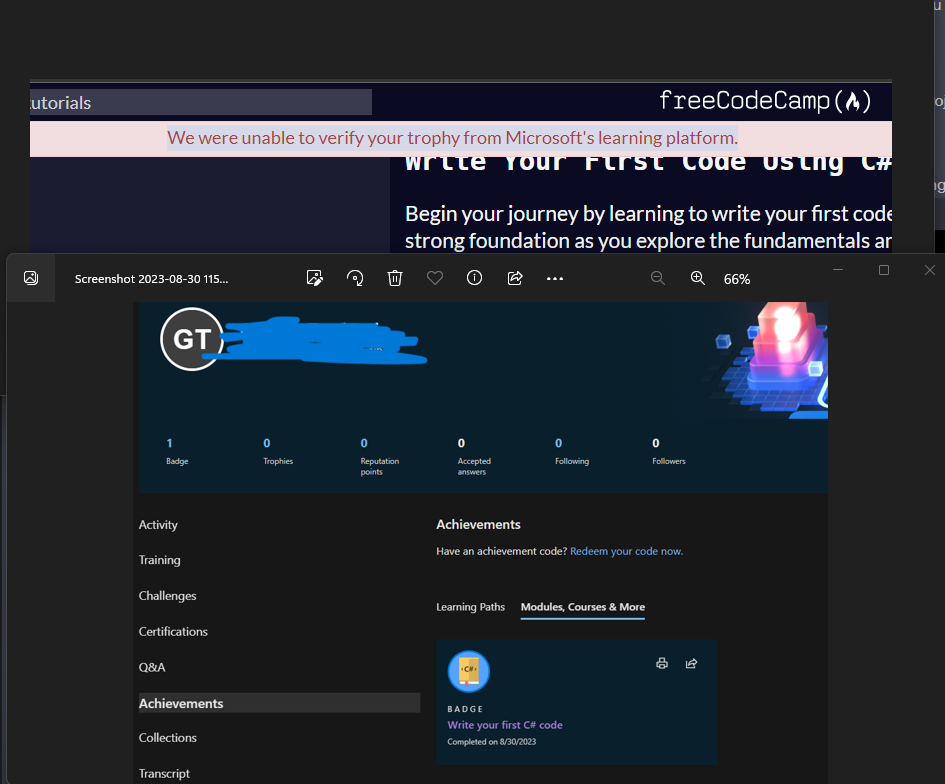The image size is (945, 784).
Task: Open the Photos app gallery icon
Action: (x=31, y=278)
